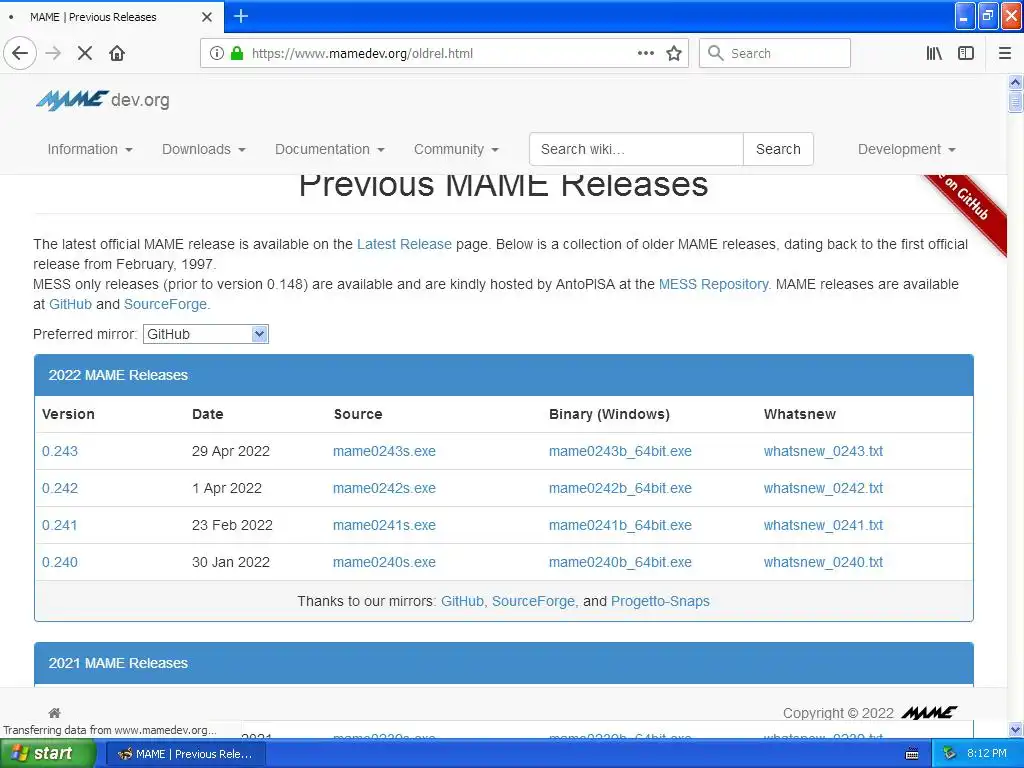
Task: Open whatsnew_0241.txt
Action: click(824, 525)
